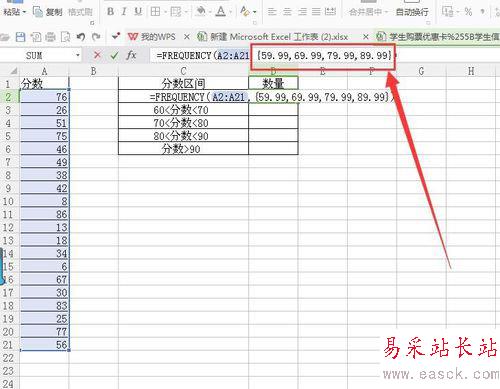Toggle Italic formatting
Image resolution: width=500 pixels, height=389 pixels.
[x=124, y=12]
